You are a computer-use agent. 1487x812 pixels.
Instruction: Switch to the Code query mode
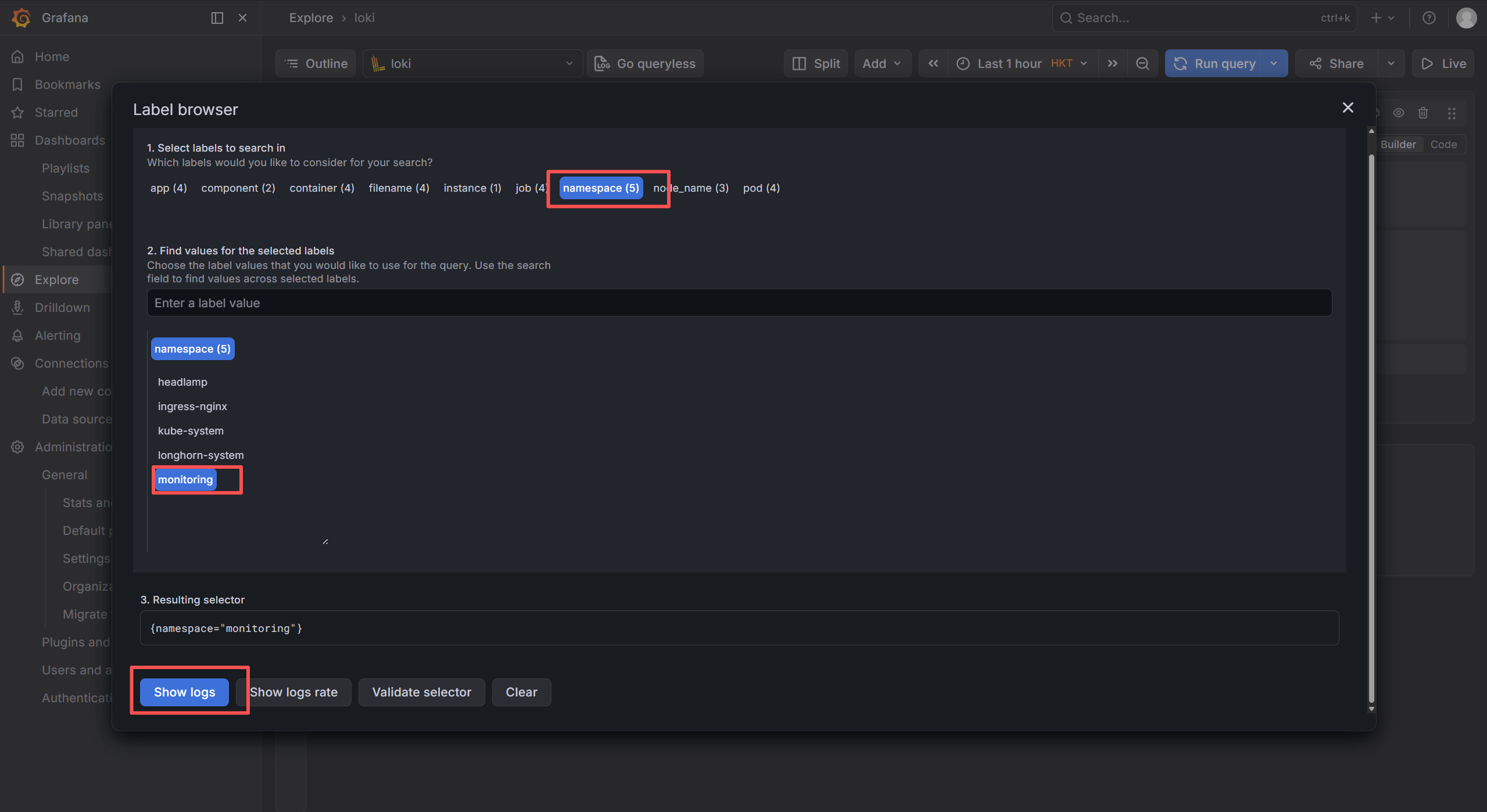pos(1443,144)
